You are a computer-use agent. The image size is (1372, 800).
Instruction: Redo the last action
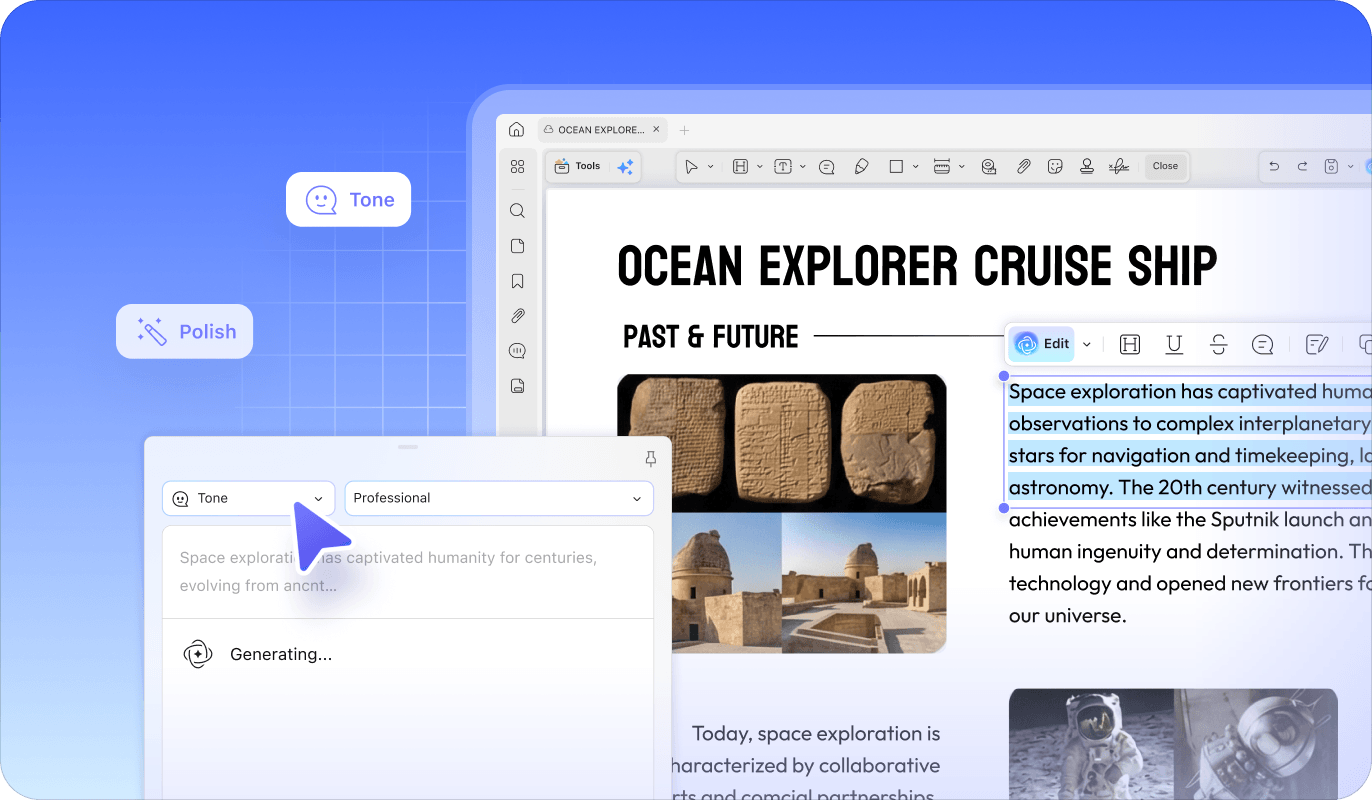tap(1302, 167)
